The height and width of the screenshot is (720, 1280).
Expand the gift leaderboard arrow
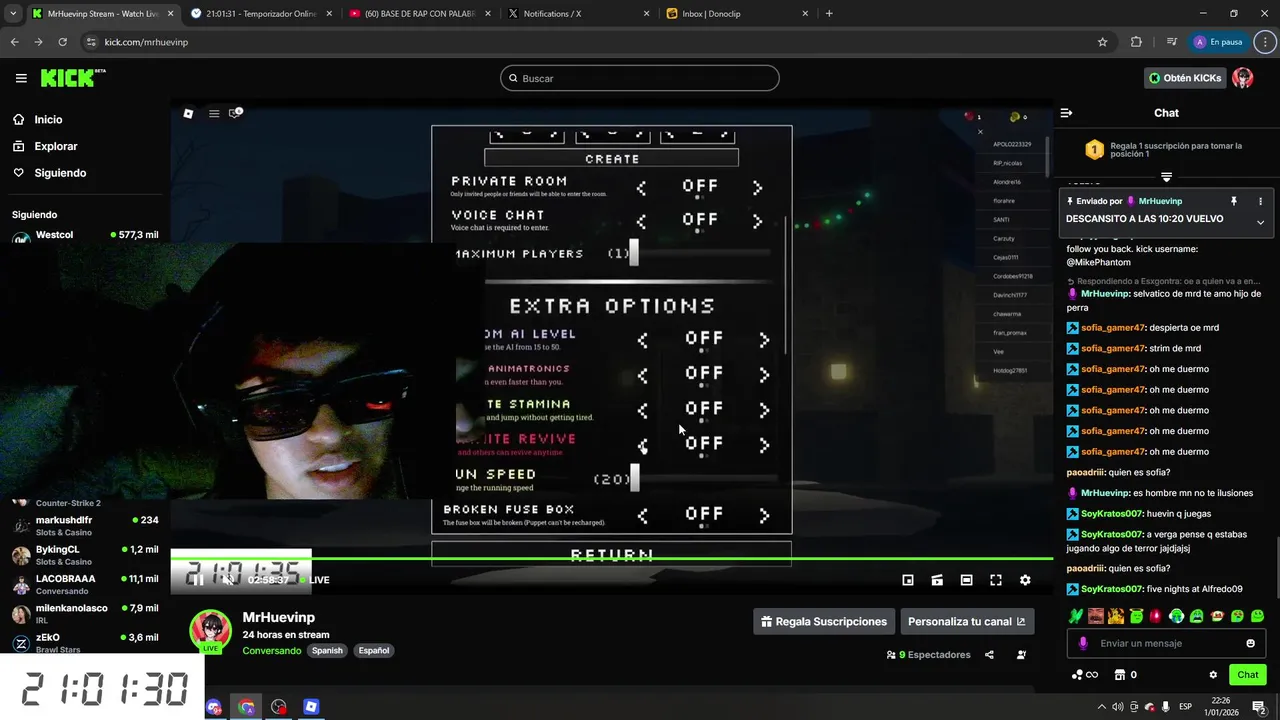coord(1166,177)
